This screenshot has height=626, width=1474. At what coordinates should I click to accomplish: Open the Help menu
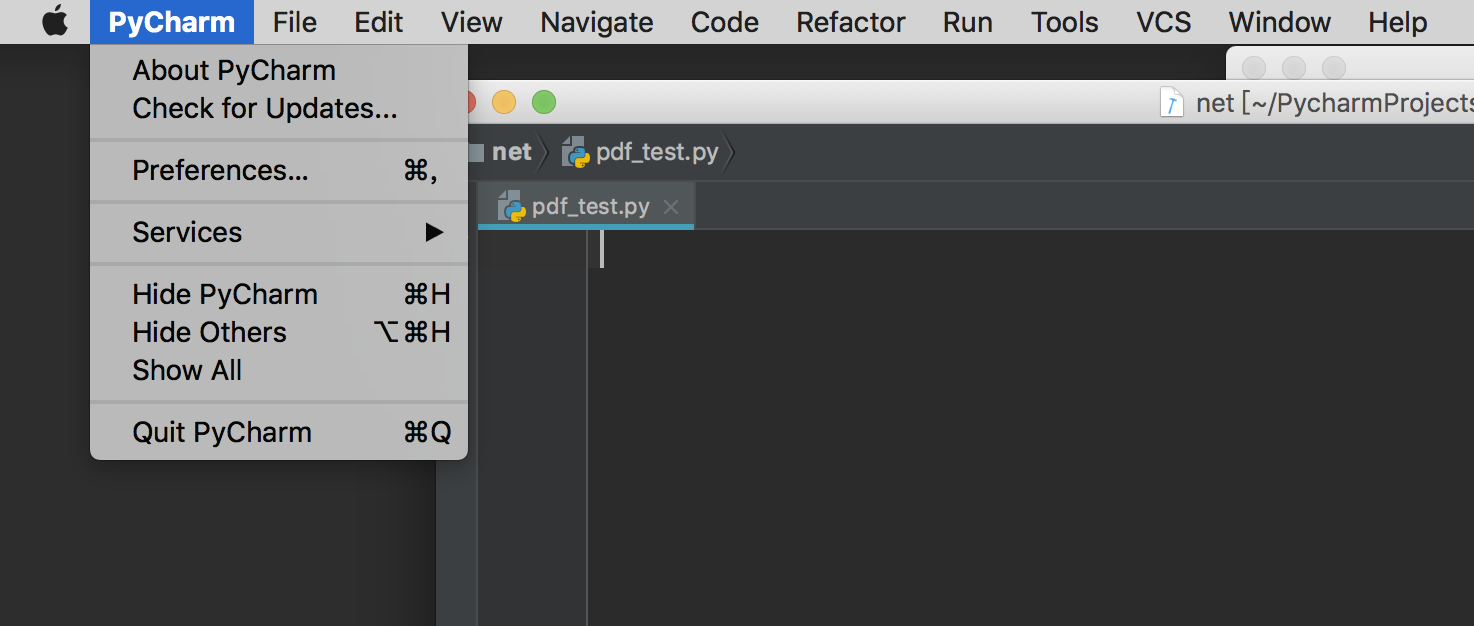(x=1398, y=22)
